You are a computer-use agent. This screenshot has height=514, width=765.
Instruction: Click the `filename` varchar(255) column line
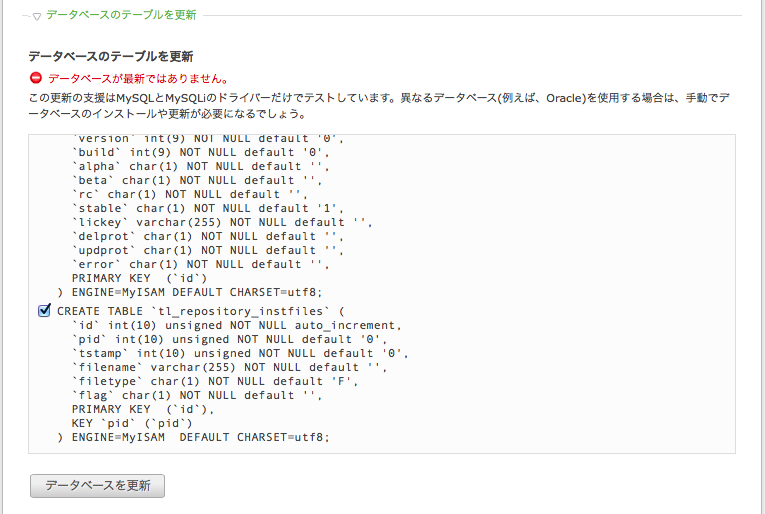tap(229, 367)
